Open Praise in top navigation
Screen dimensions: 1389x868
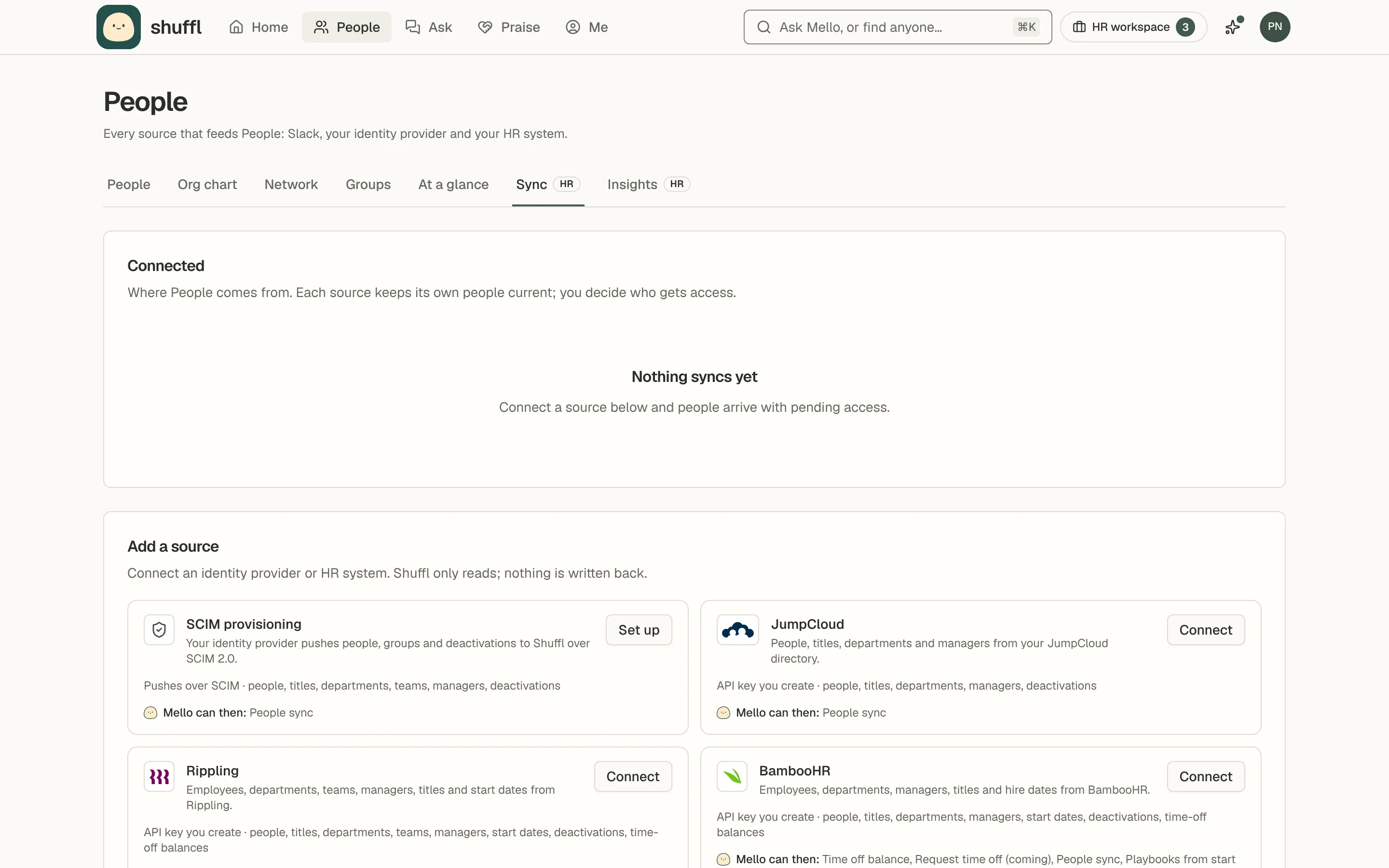(x=508, y=27)
